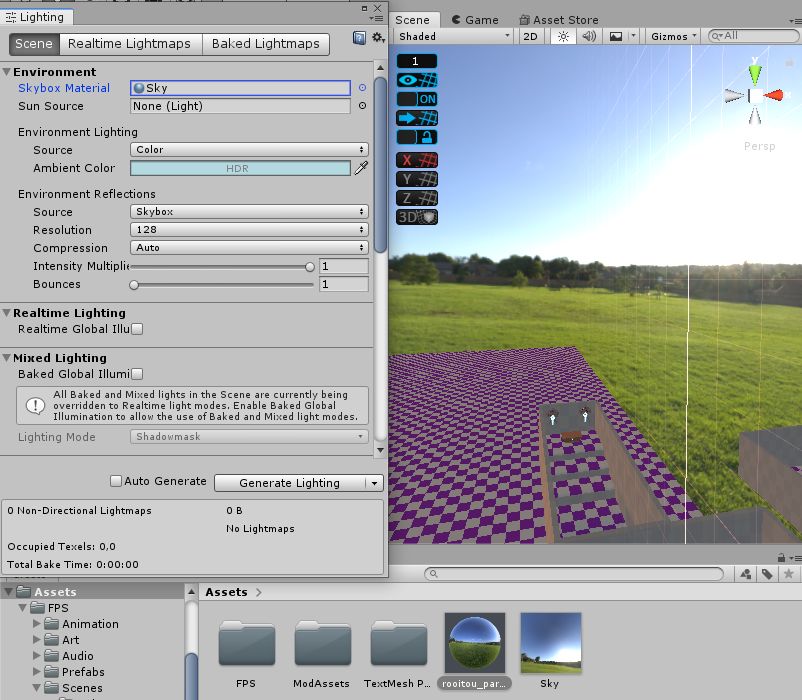Open the Shaded draw mode dropdown

452,36
